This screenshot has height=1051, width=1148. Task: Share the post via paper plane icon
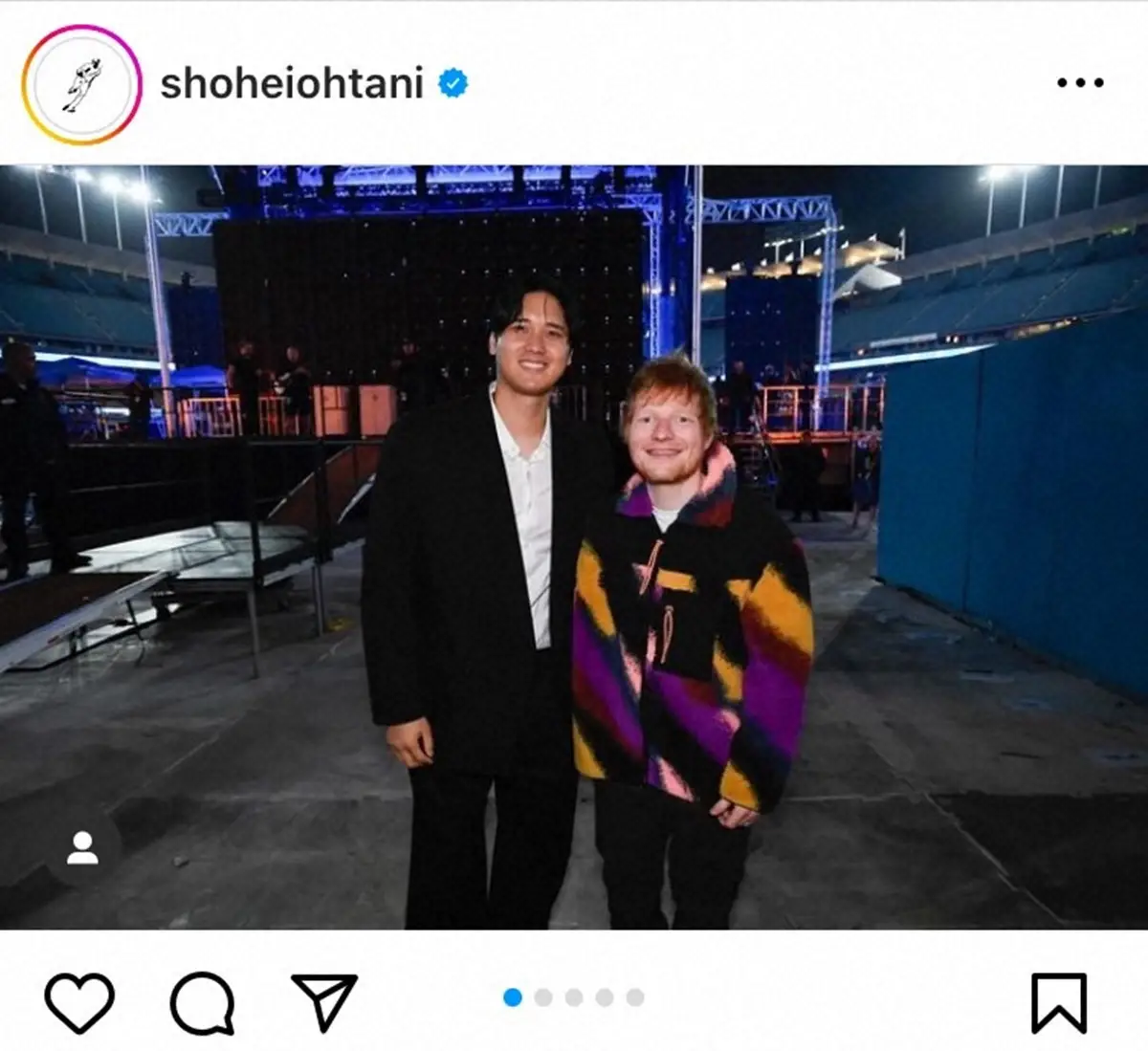[323, 1001]
